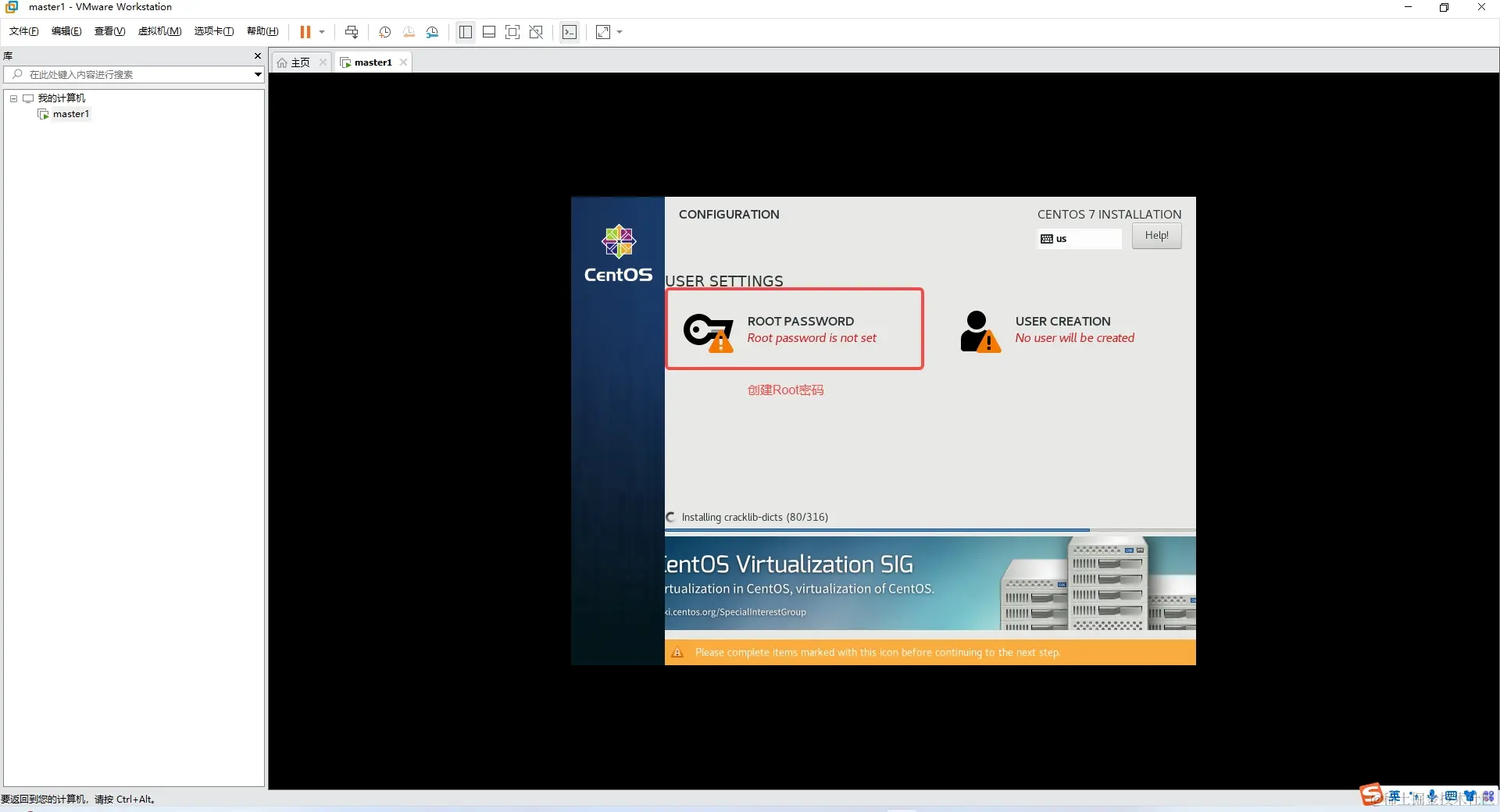Click the us keyboard layout indicator

(1079, 239)
